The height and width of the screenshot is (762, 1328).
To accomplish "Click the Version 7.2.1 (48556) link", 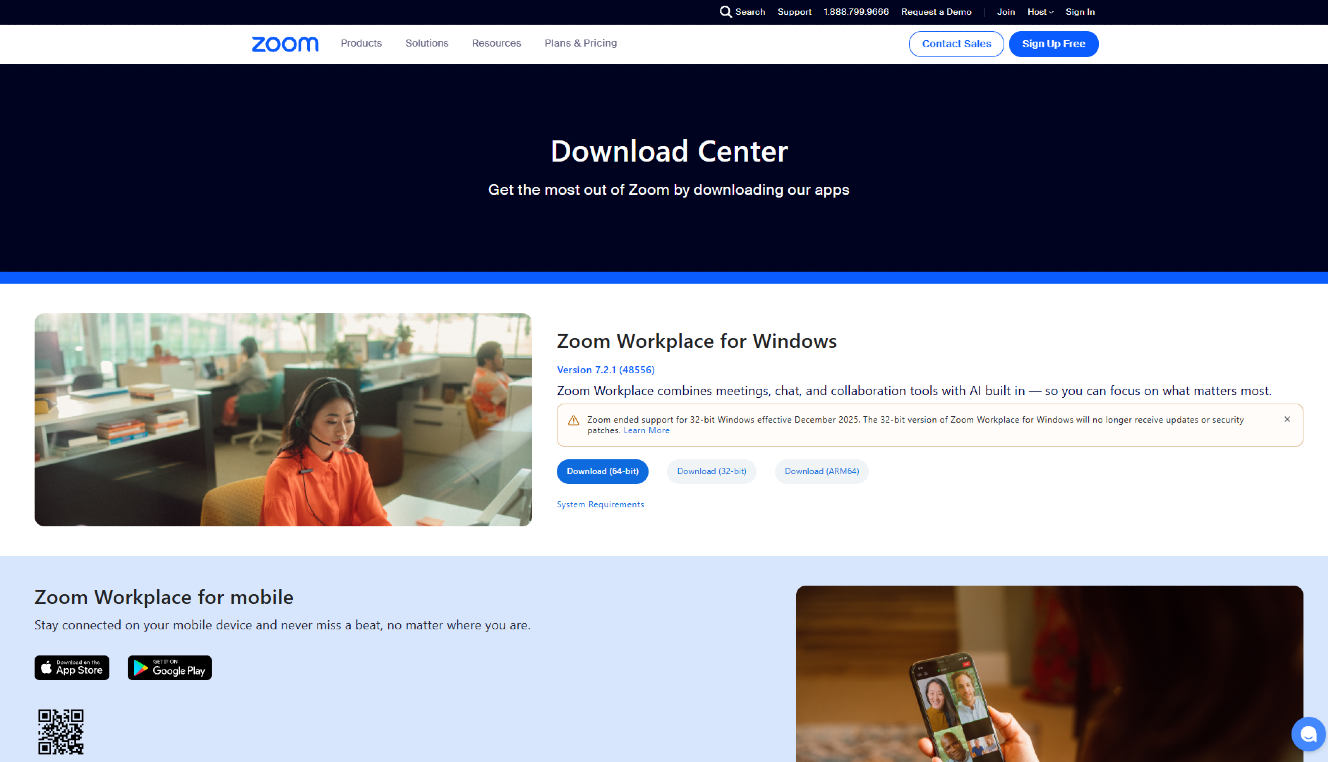I will point(606,370).
